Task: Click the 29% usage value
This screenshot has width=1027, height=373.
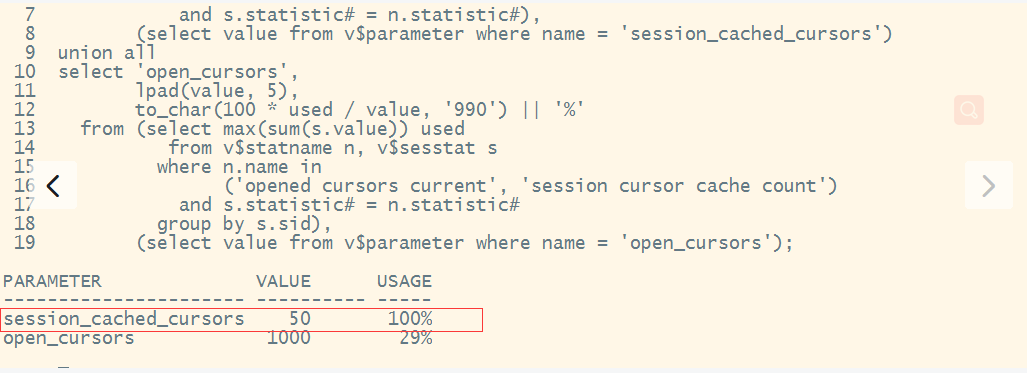Action: click(415, 338)
